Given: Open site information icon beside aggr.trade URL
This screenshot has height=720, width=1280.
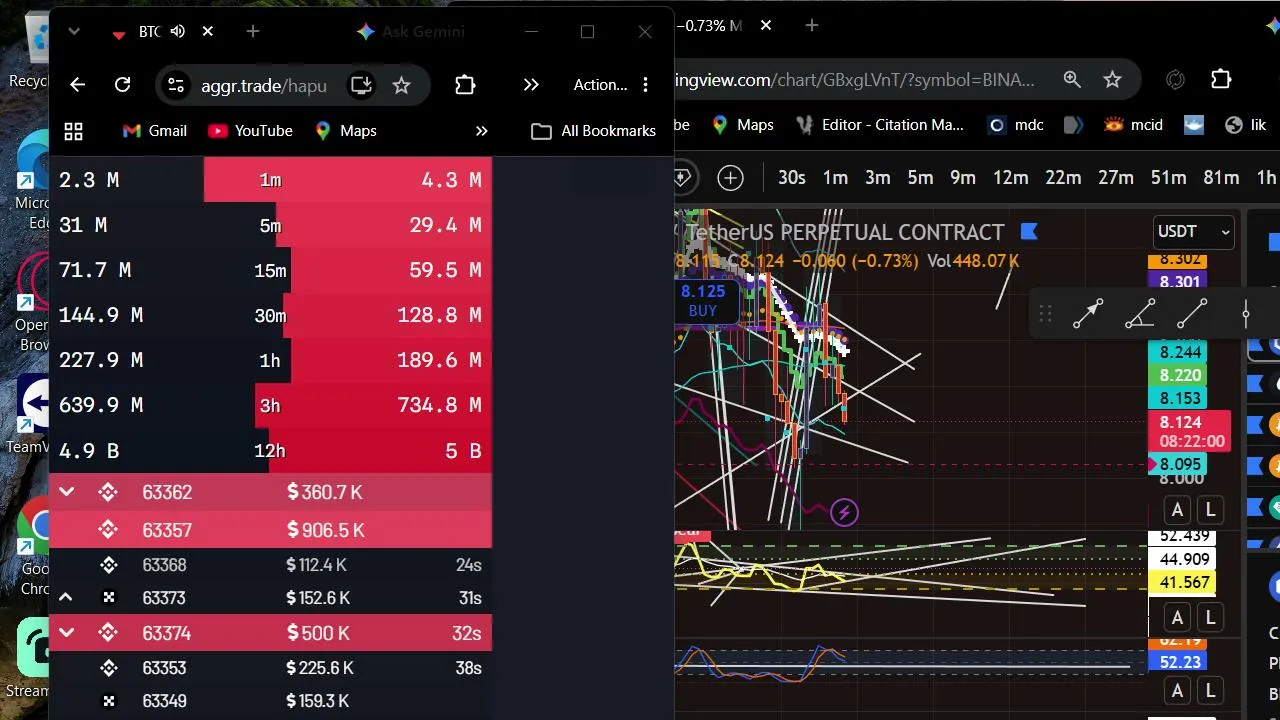Looking at the screenshot, I should (176, 85).
